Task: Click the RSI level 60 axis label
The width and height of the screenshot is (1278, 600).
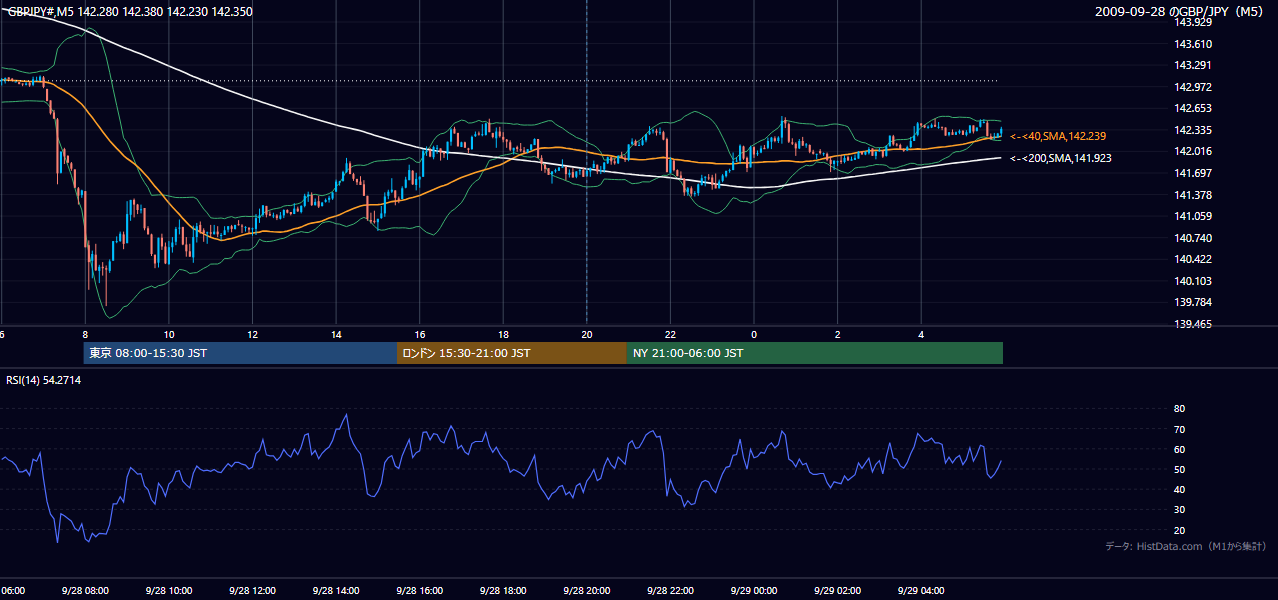Action: (x=1180, y=449)
